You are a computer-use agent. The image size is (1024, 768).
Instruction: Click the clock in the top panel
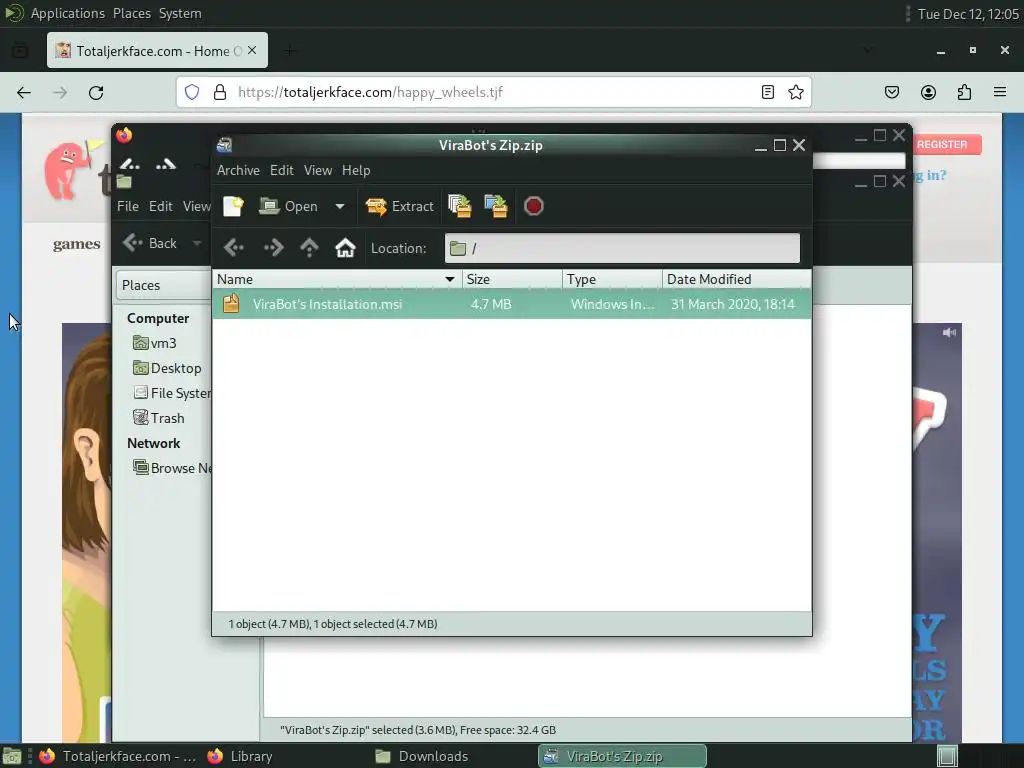(968, 14)
